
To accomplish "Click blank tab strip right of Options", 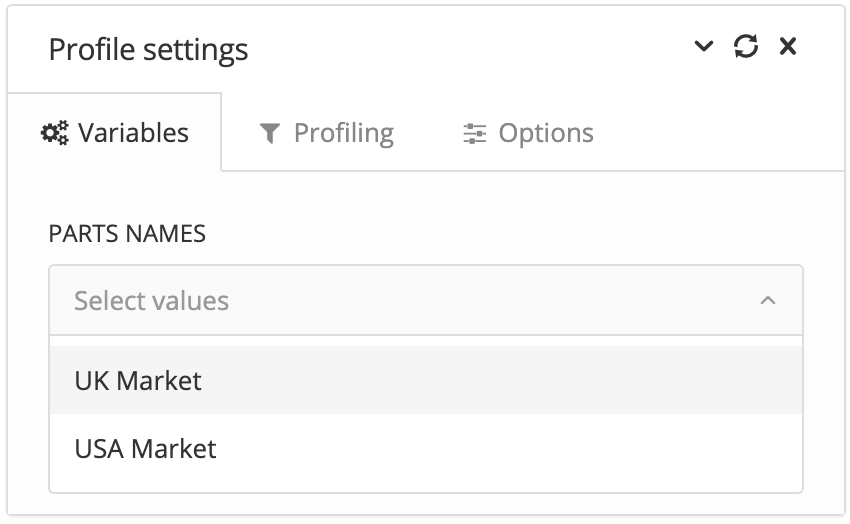I will [x=720, y=134].
